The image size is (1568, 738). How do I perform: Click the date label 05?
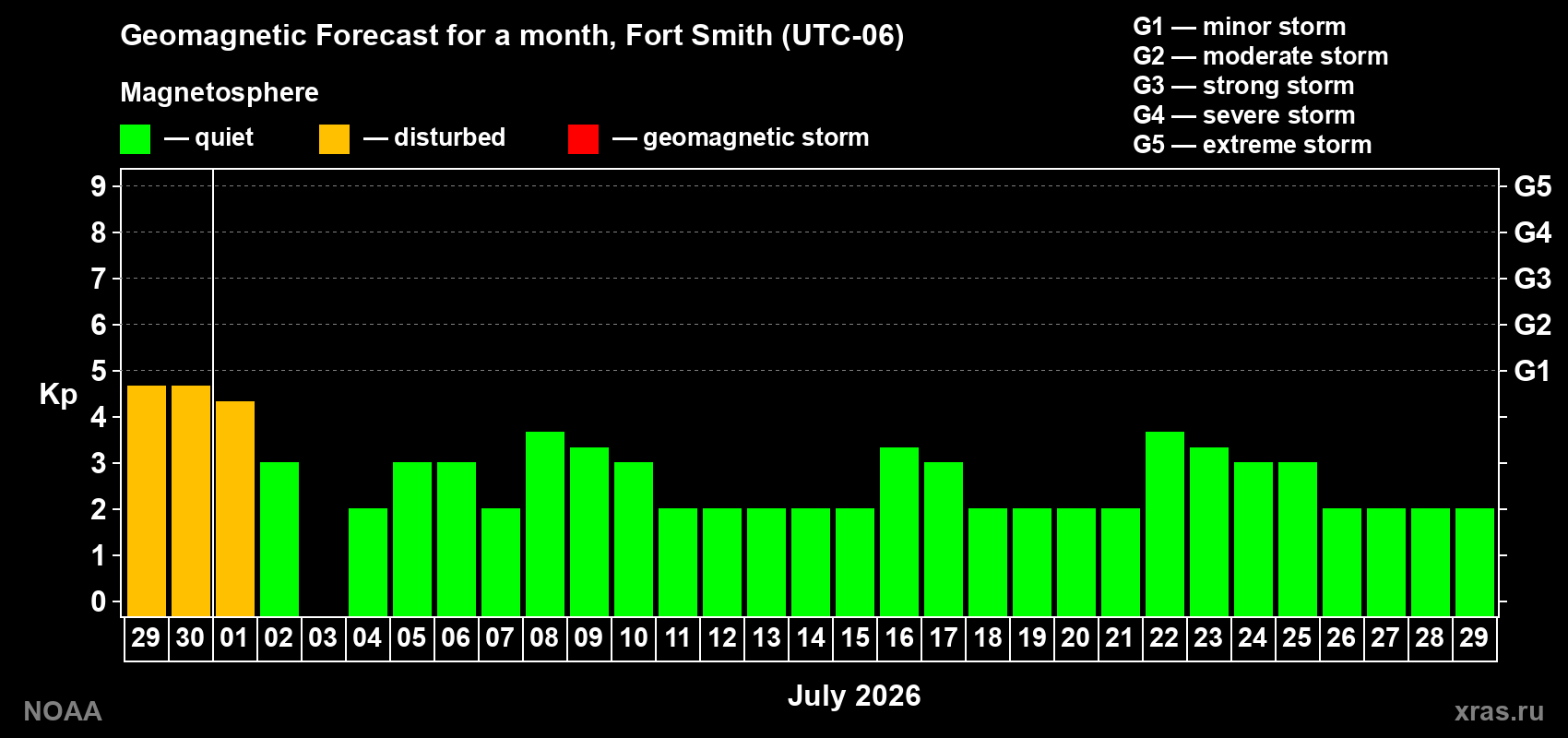tap(411, 637)
